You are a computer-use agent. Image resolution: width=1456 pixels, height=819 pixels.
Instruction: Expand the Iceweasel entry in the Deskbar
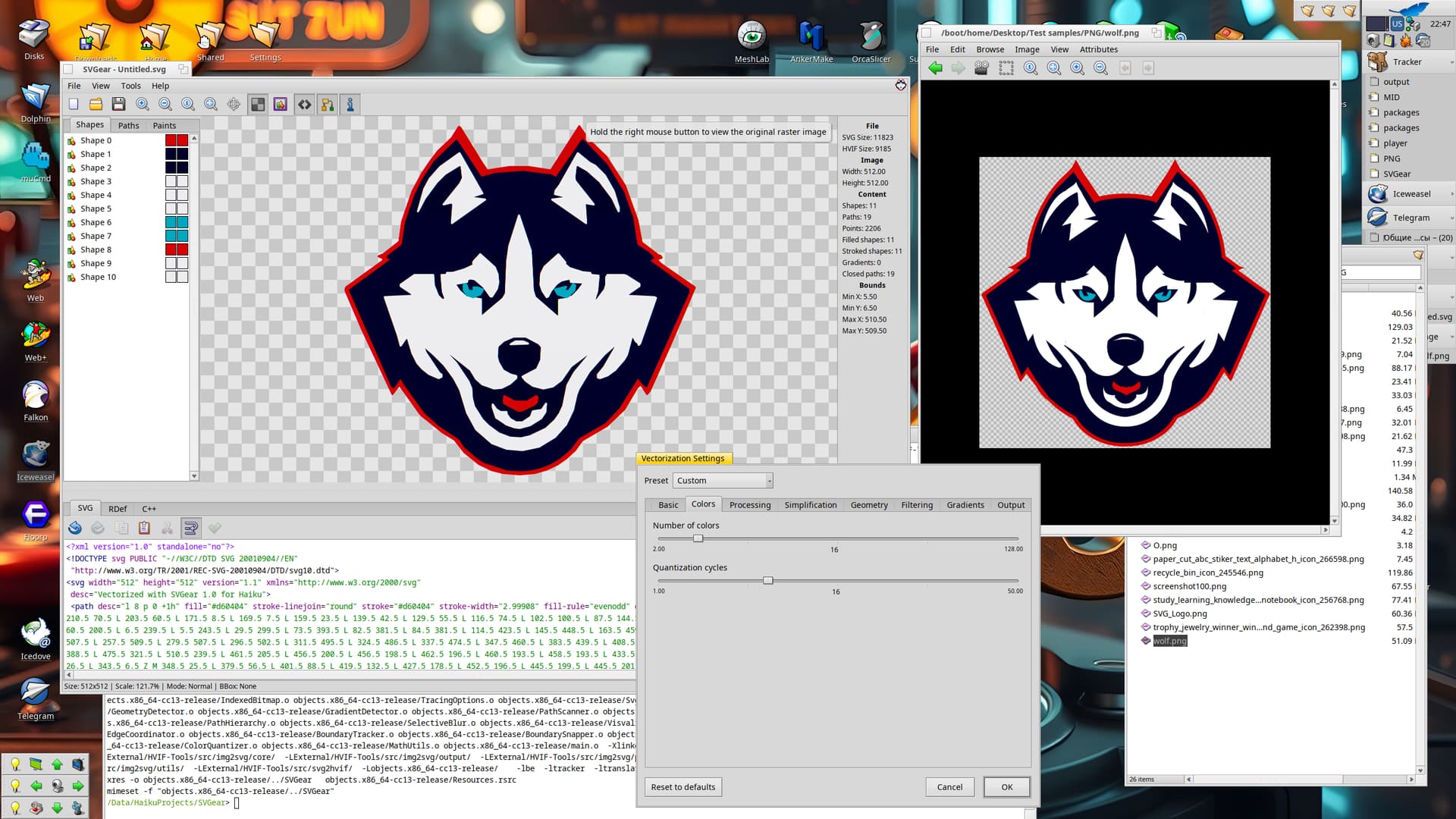(1451, 194)
